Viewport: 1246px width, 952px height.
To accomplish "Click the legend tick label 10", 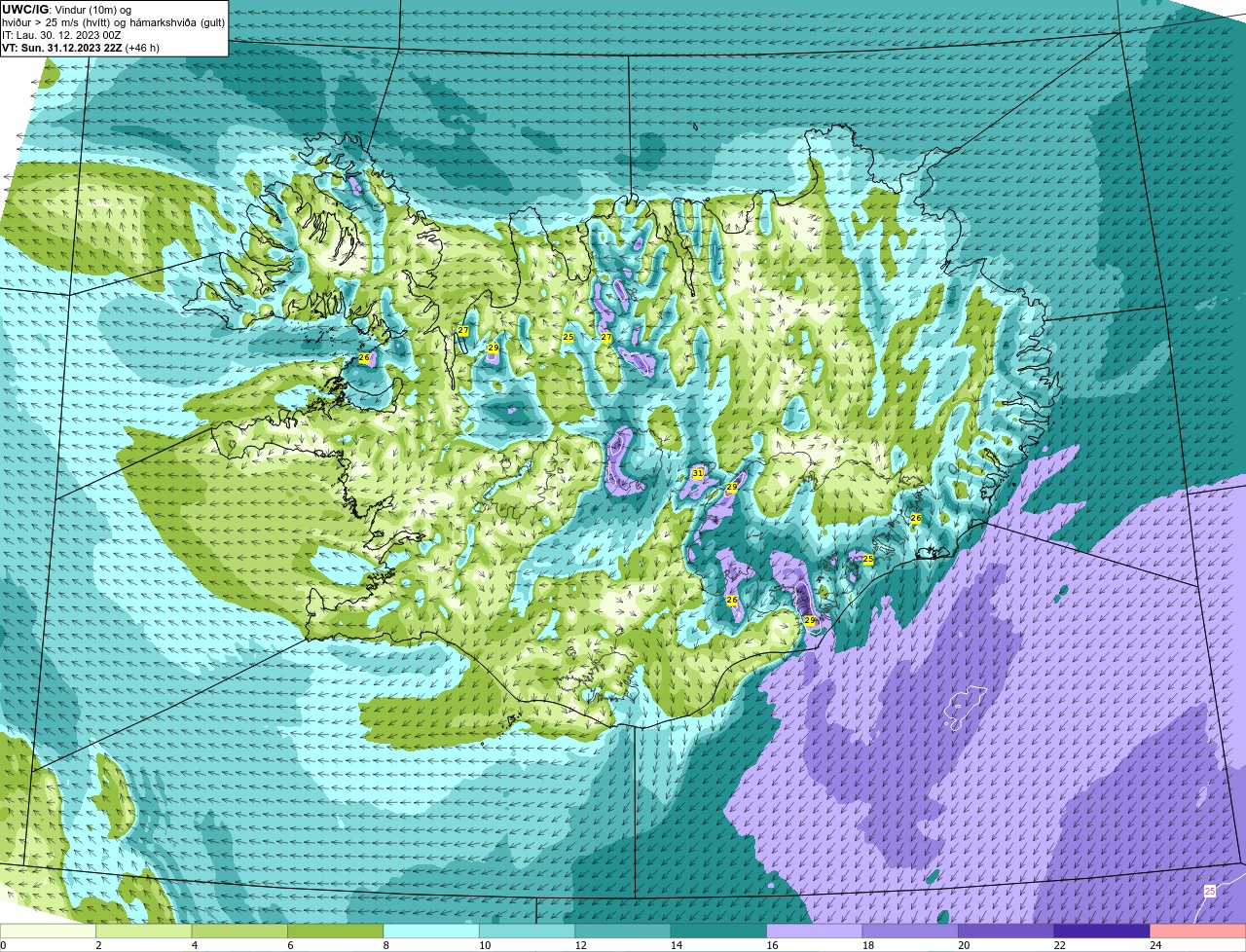I will pos(484,945).
